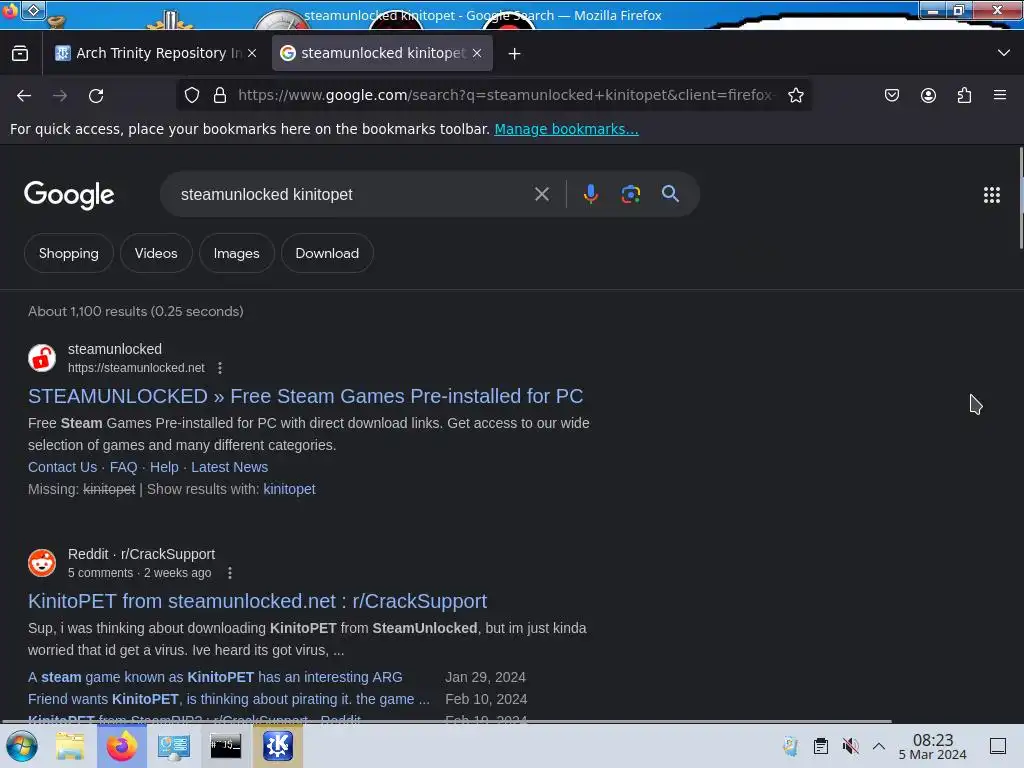Open KDE app in taskbar

tap(278, 746)
